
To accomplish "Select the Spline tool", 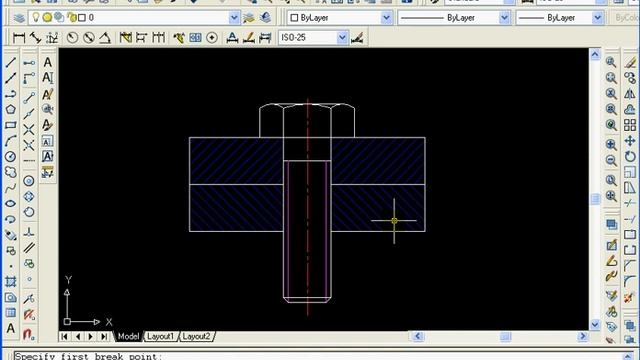I will click(x=11, y=188).
